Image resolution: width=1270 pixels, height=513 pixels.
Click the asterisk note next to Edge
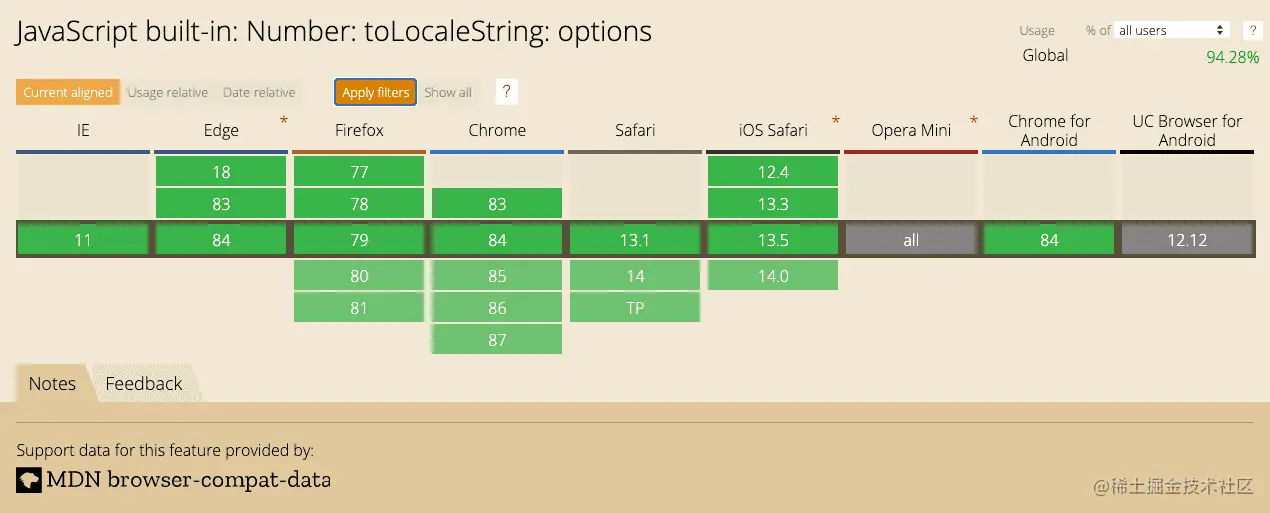point(284,121)
